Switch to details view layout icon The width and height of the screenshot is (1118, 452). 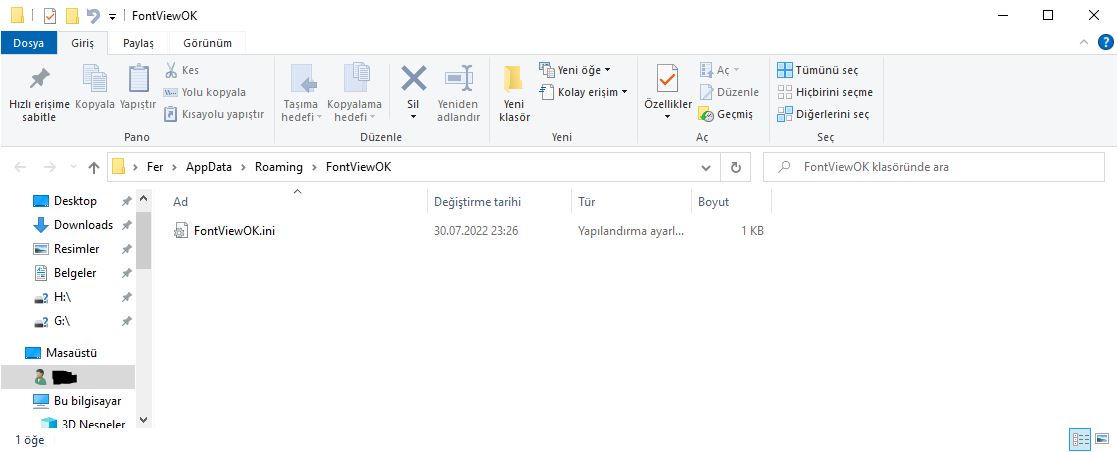point(1081,439)
